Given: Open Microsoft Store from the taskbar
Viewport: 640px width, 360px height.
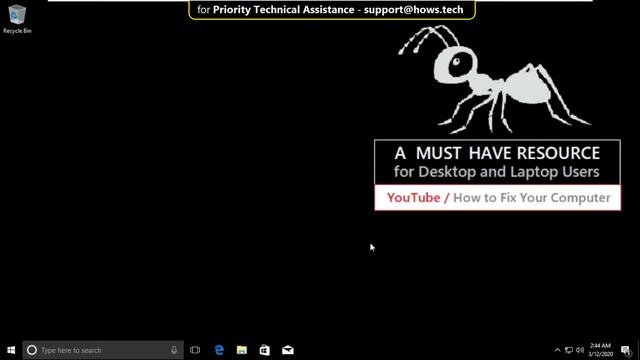Looking at the screenshot, I should point(264,350).
